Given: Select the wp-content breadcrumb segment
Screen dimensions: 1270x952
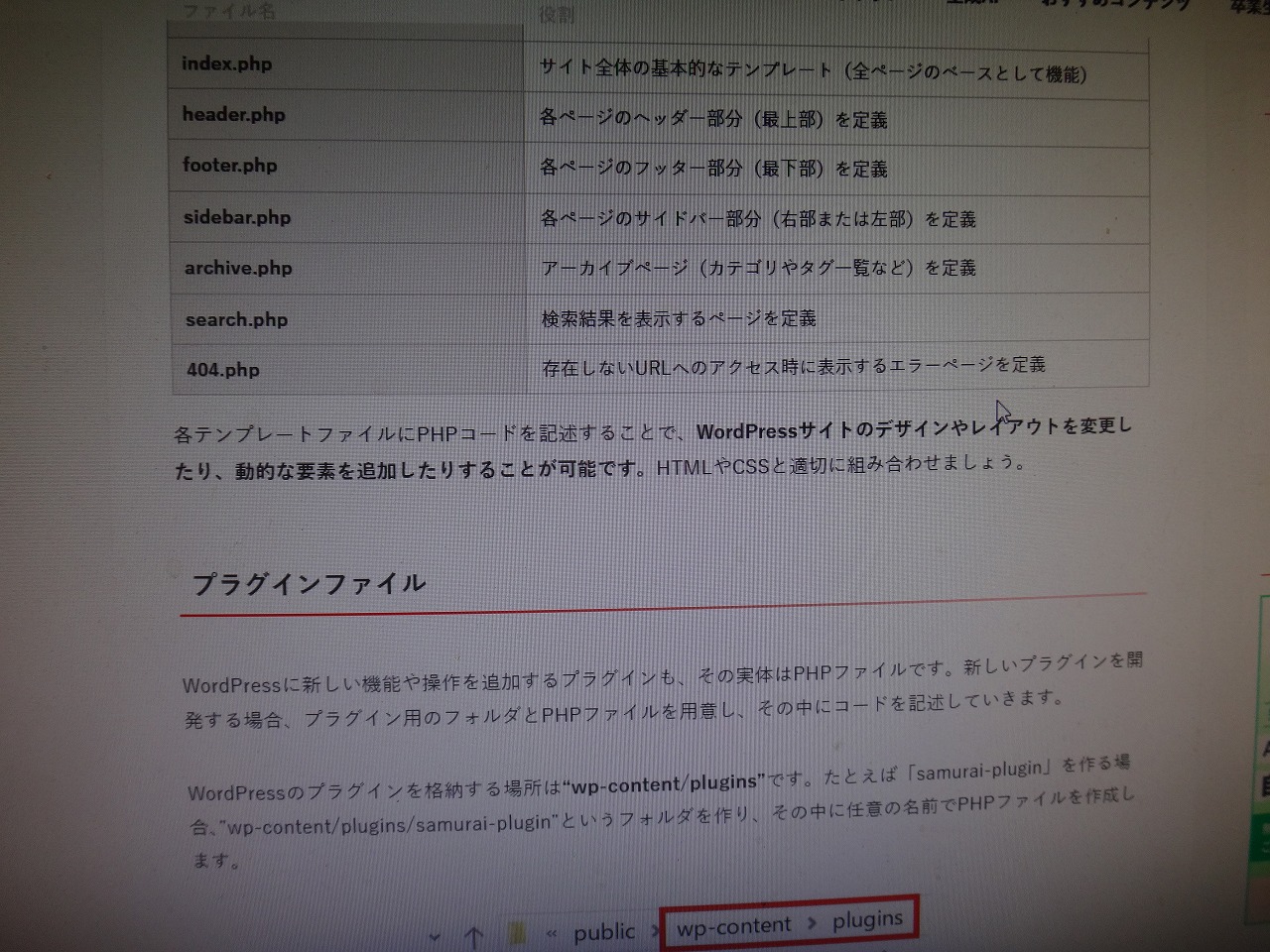Looking at the screenshot, I should 734,926.
